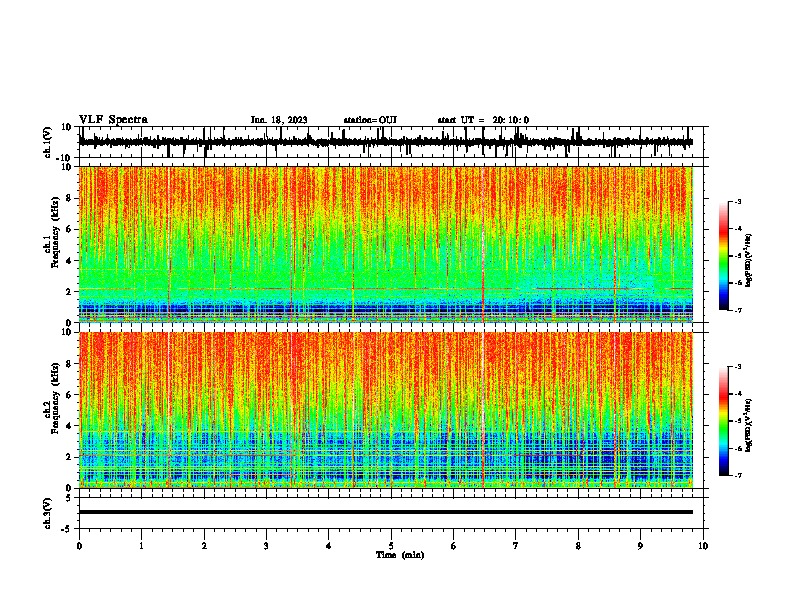The width and height of the screenshot is (792, 612).
Task: Click the upper color bar beside ch.1
Action: 724,256
